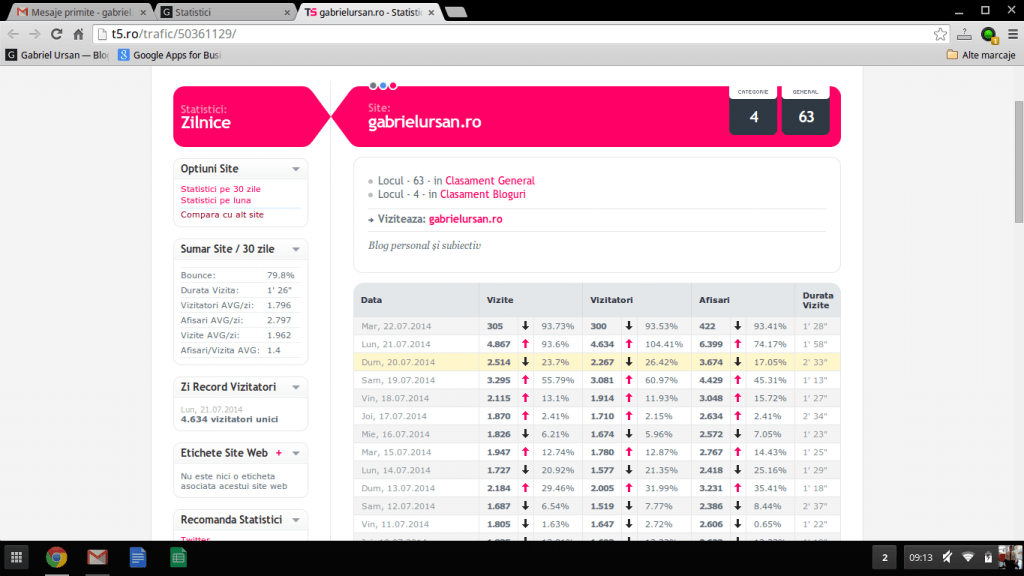Switch to the Statistici browser tab
The width and height of the screenshot is (1024, 576).
pyautogui.click(x=225, y=12)
